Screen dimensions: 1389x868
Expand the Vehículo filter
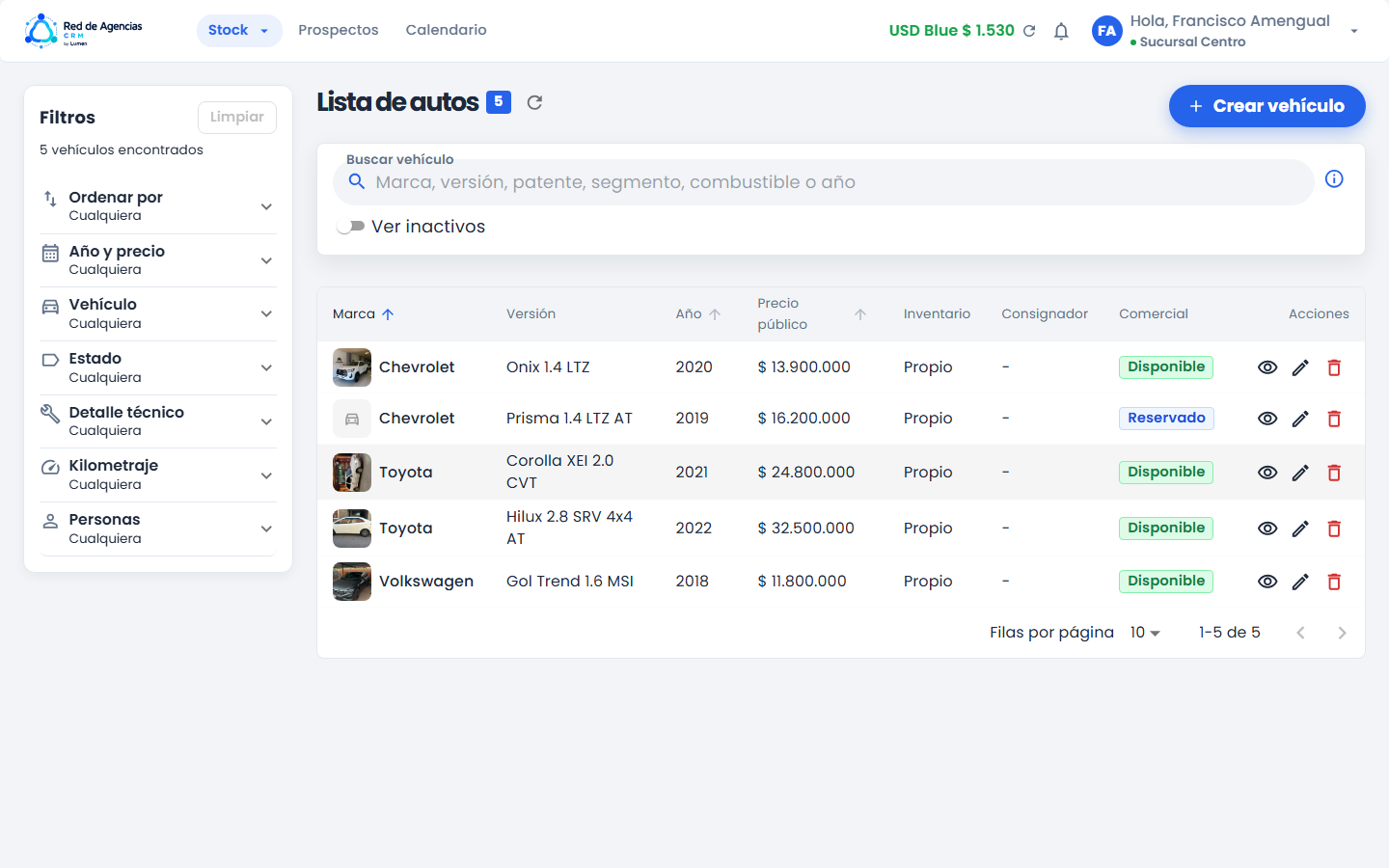point(158,313)
